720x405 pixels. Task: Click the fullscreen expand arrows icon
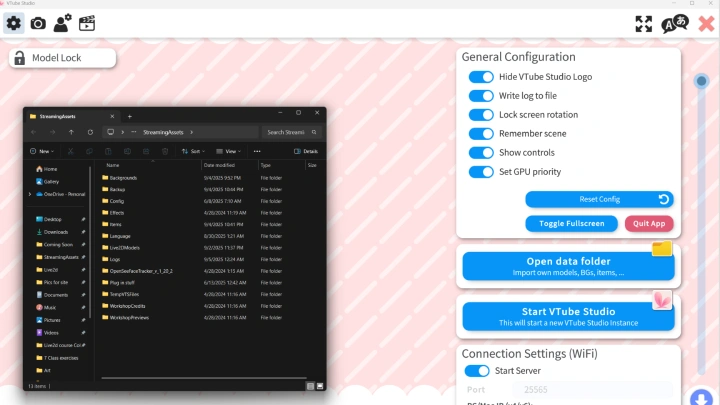tap(644, 24)
